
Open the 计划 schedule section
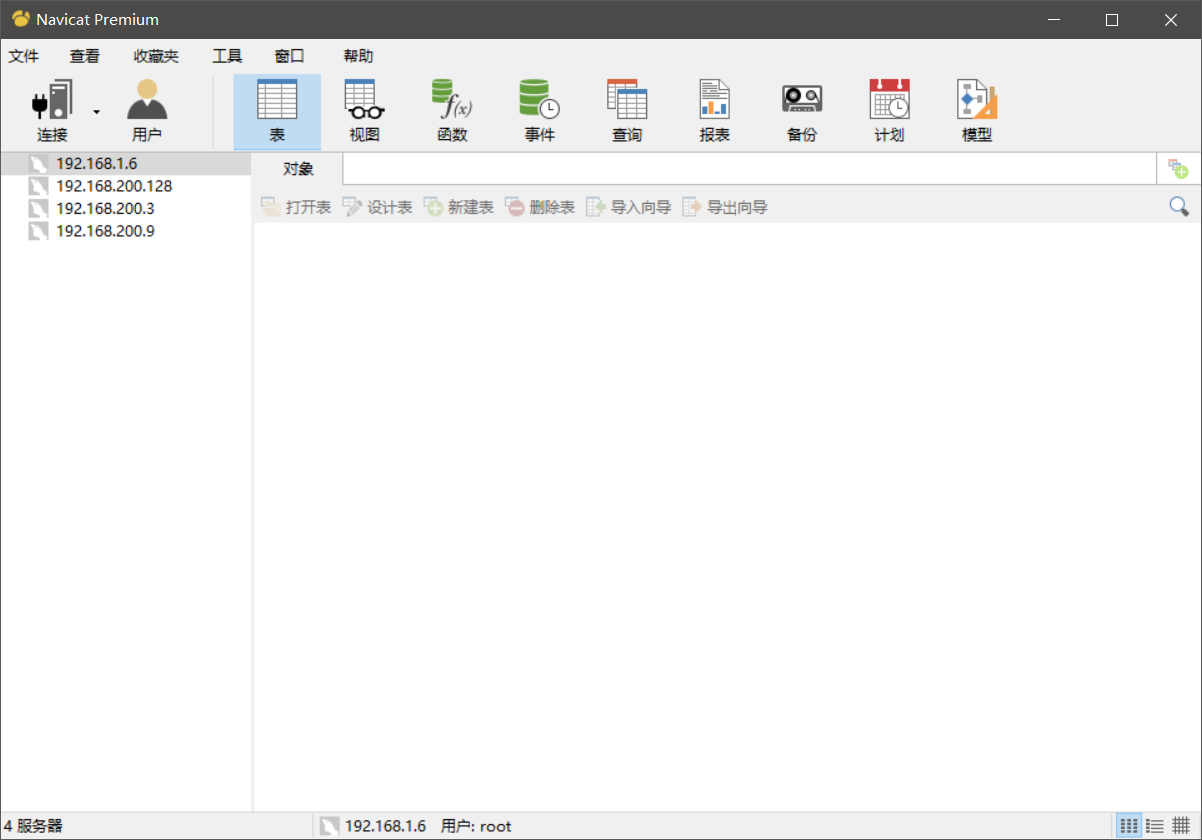[x=889, y=111]
